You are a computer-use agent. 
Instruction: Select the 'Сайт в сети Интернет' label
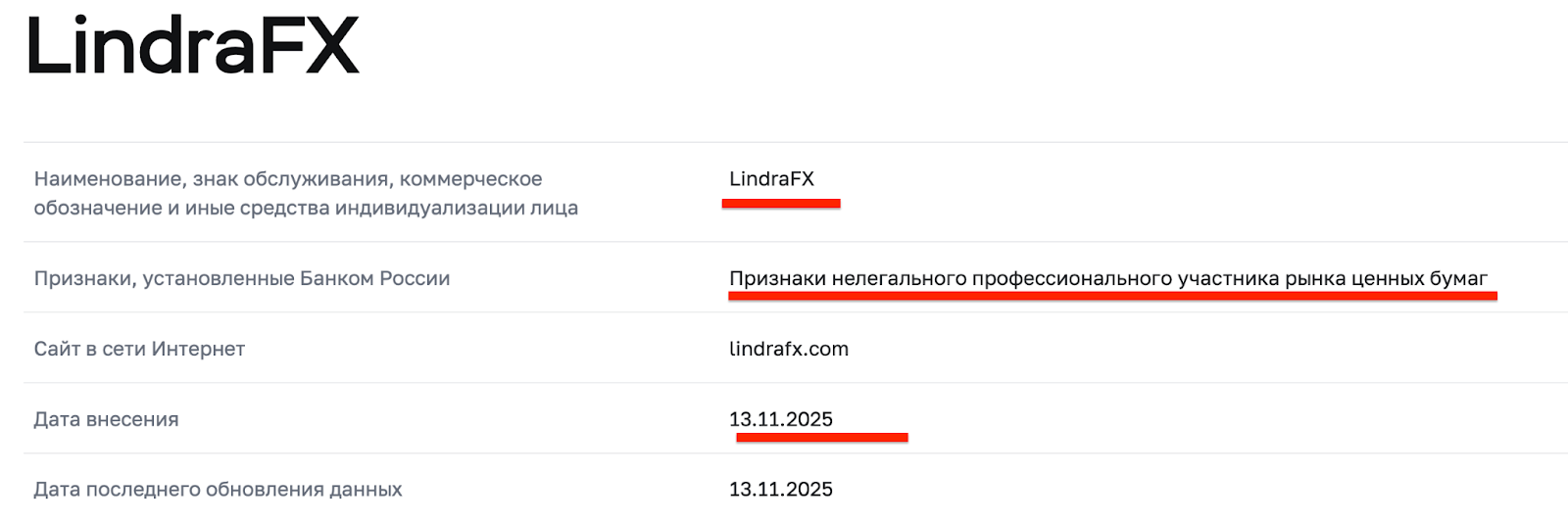[139, 349]
